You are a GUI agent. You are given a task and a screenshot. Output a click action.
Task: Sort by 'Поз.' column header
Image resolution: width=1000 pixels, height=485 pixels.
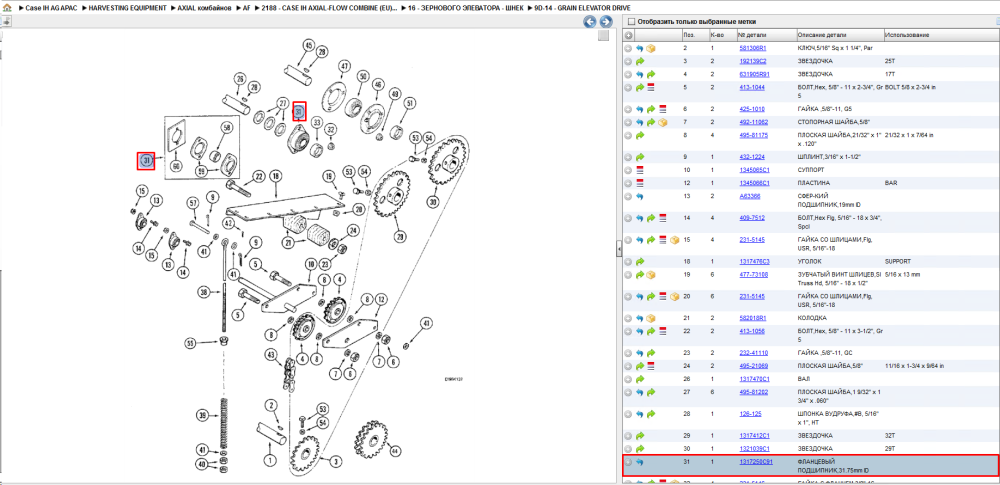689,35
